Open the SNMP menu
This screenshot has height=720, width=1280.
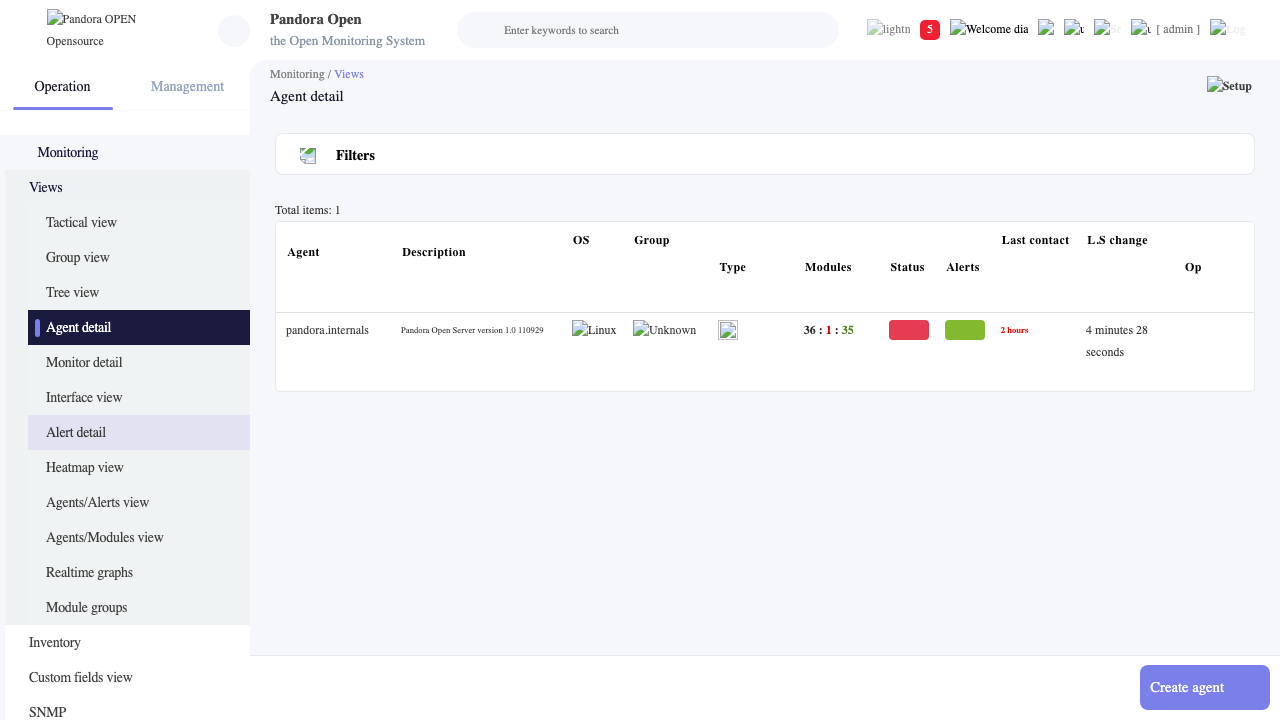[127, 708]
